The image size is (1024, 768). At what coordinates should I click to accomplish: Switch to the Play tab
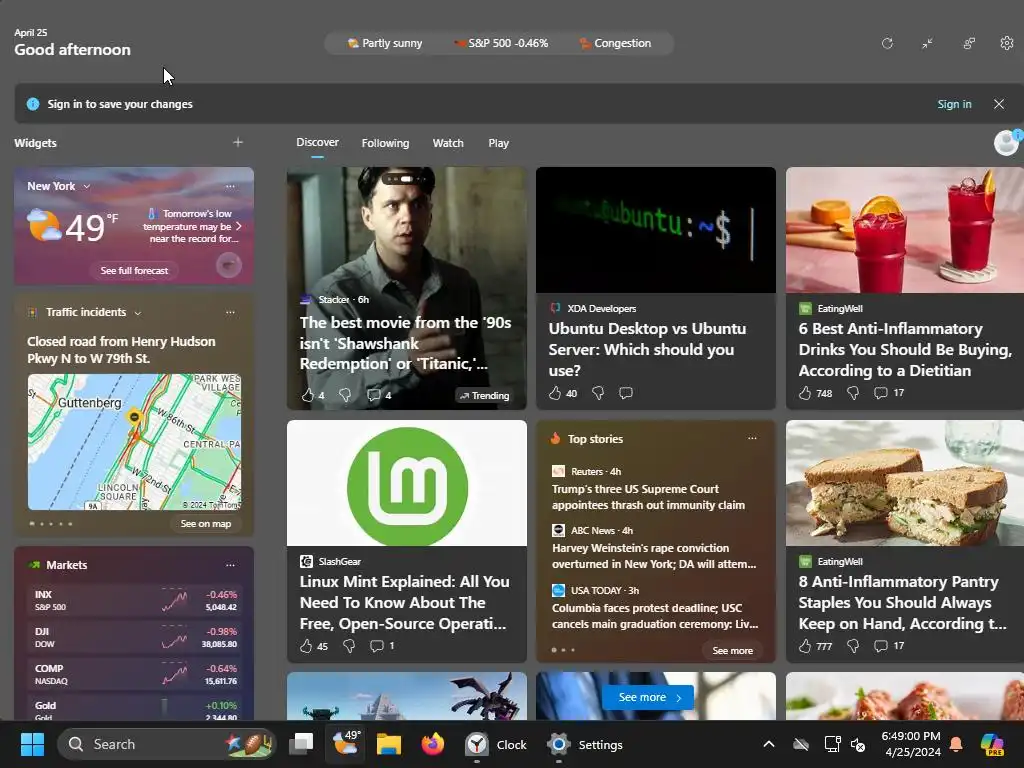click(x=498, y=143)
